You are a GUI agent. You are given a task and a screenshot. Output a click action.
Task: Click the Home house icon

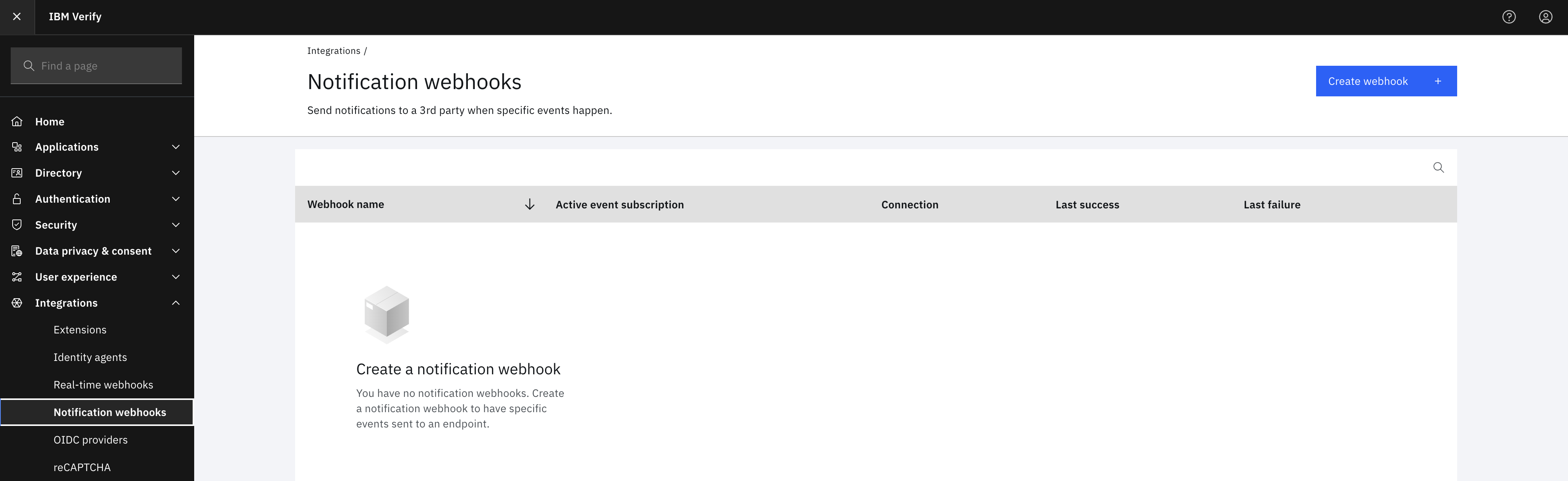tap(17, 121)
